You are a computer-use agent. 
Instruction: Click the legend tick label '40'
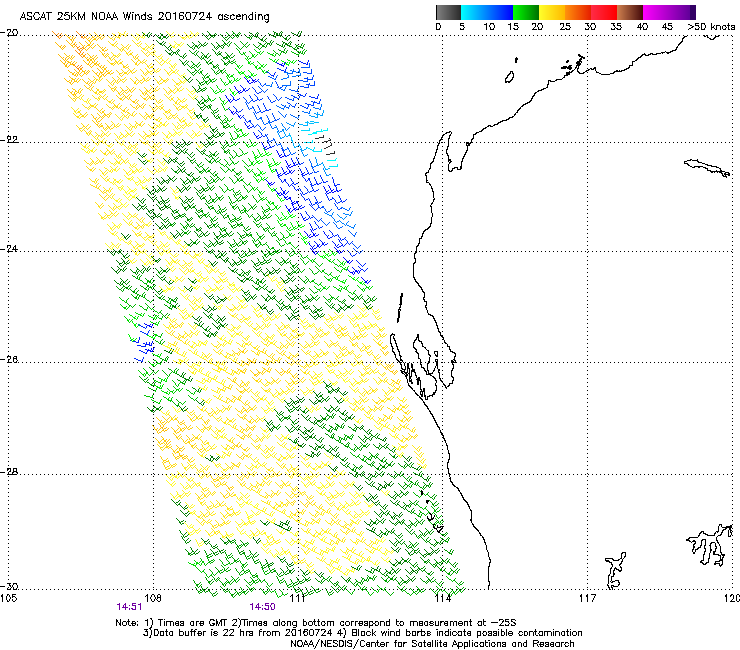pos(642,27)
